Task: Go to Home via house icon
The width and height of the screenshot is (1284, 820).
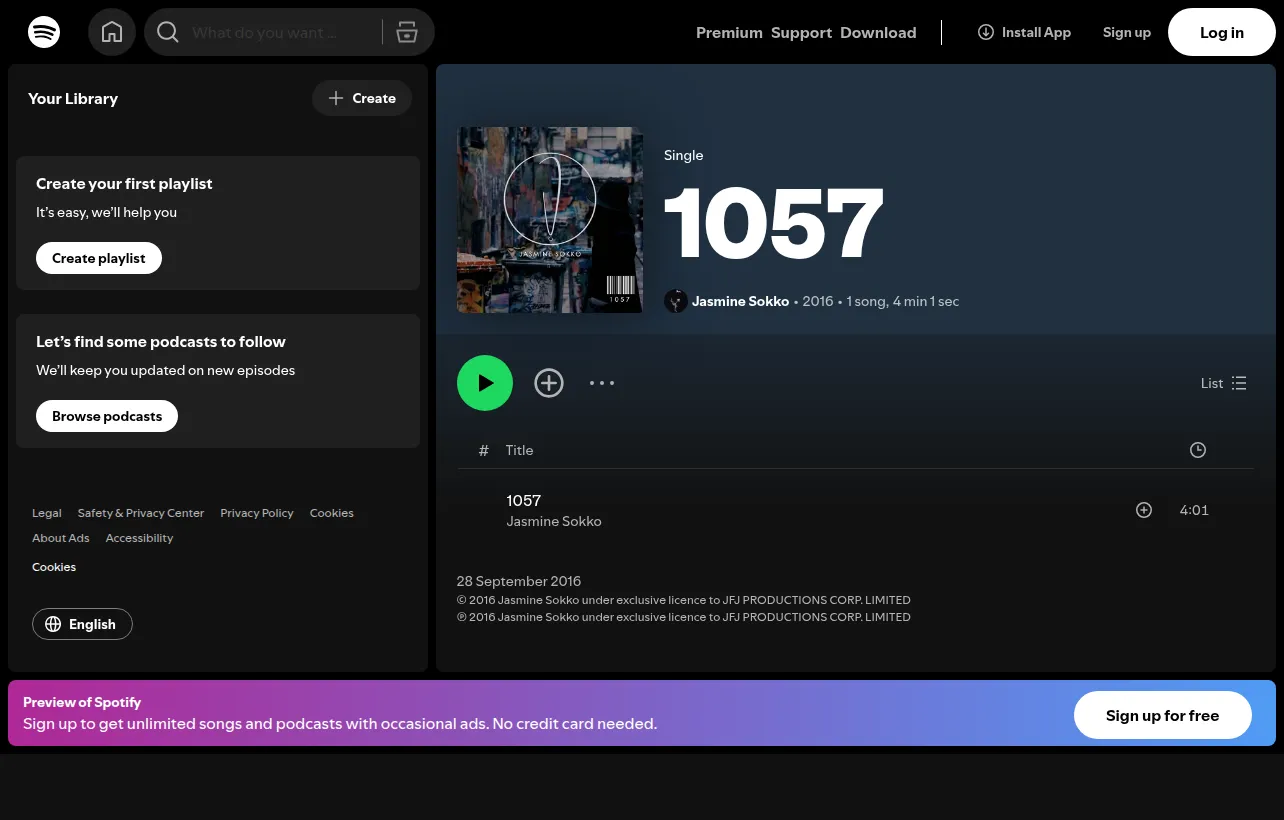Action: 112,32
